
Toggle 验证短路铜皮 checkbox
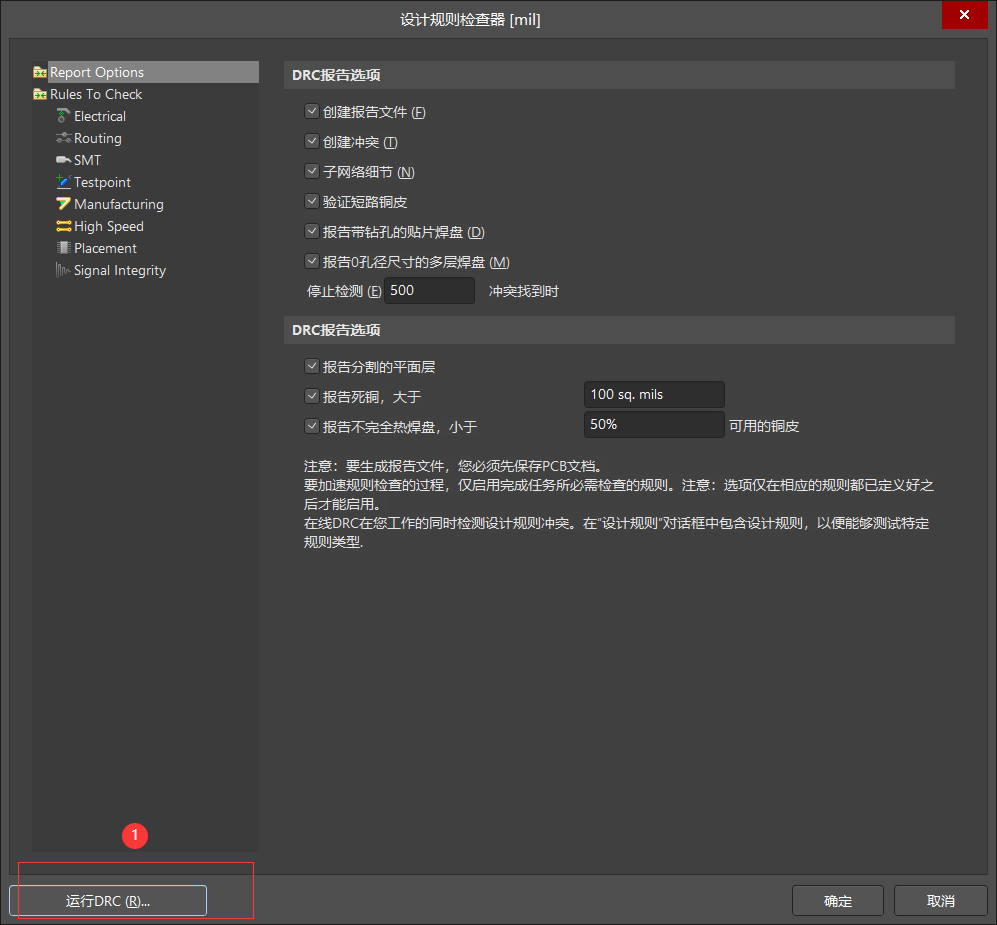coord(312,202)
